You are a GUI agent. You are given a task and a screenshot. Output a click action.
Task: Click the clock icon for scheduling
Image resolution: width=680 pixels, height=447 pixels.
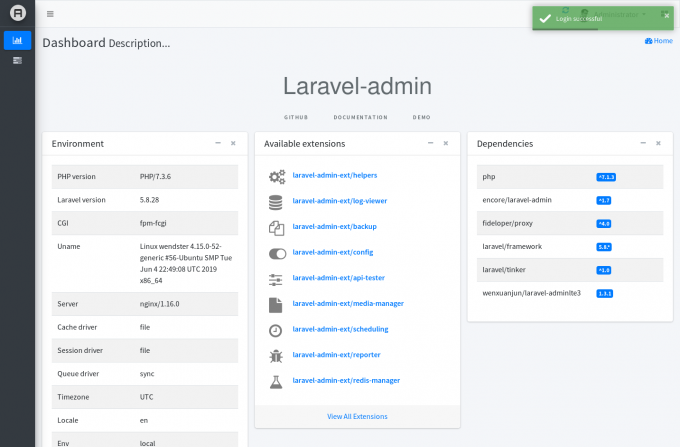275,331
